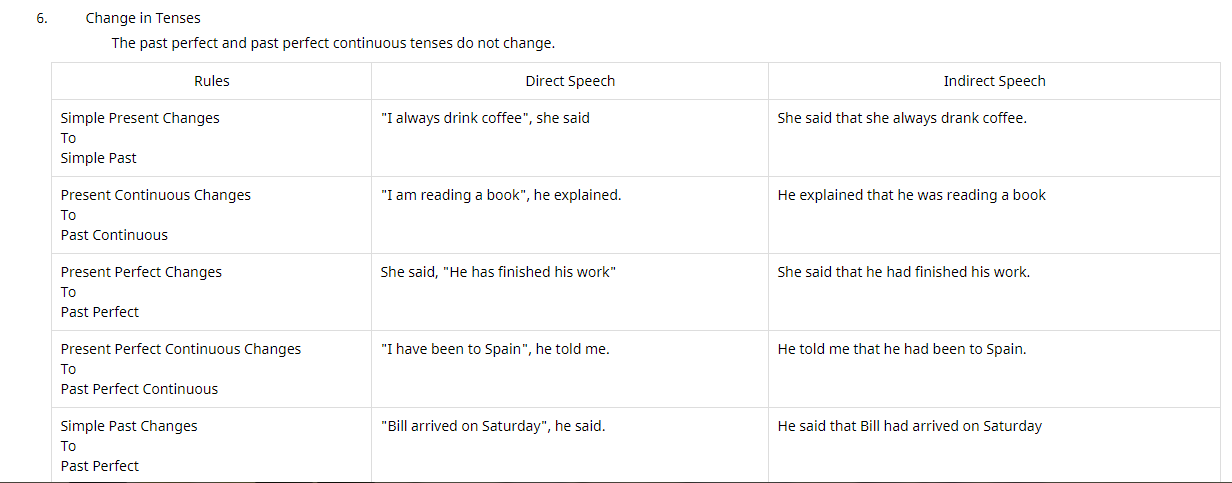This screenshot has width=1232, height=483.
Task: Click 'He said that Bill had arrived on Saturday'
Action: 909,426
